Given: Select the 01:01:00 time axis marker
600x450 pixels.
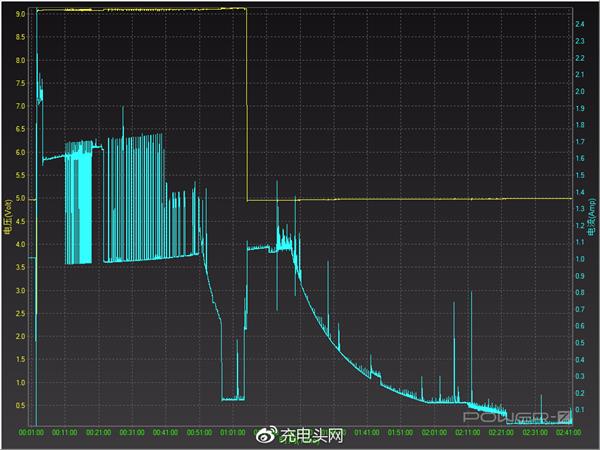Looking at the screenshot, I should [233, 433].
